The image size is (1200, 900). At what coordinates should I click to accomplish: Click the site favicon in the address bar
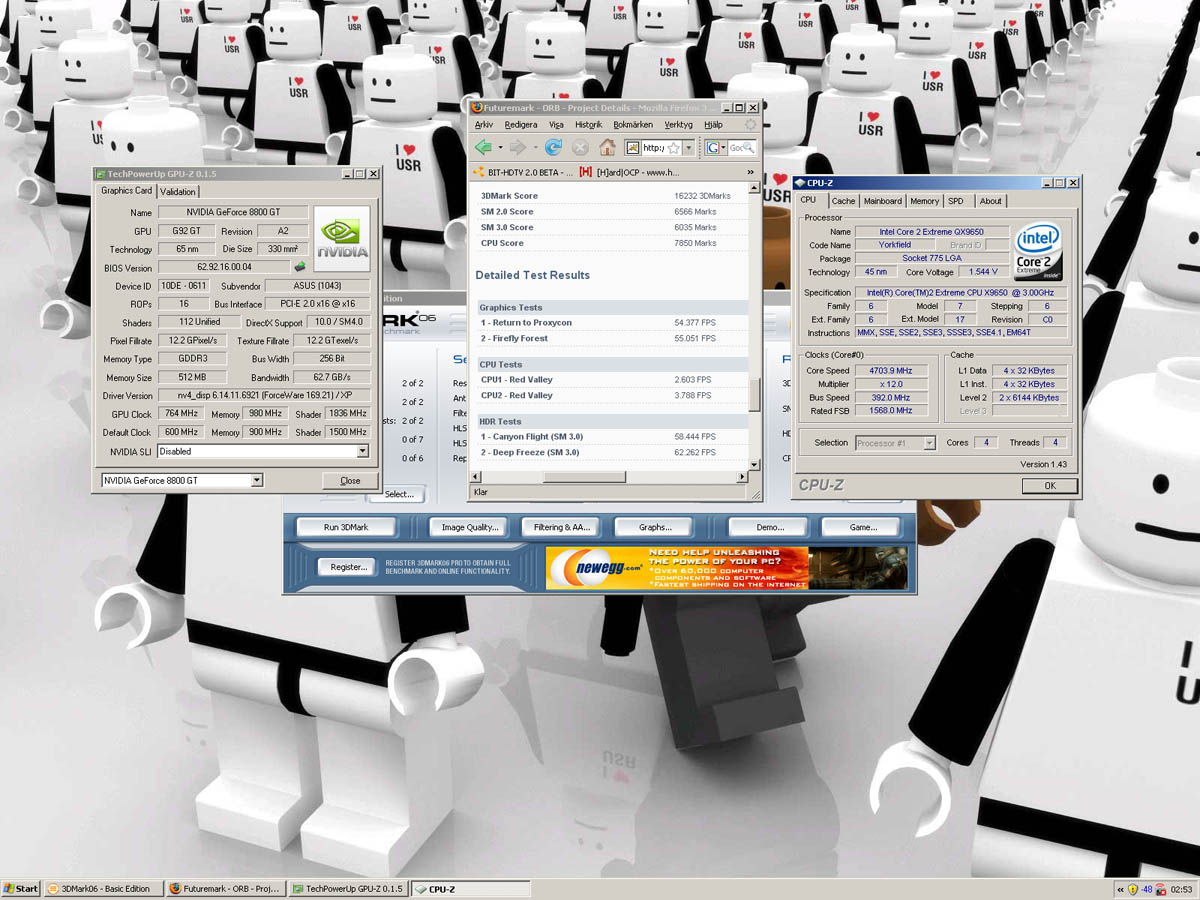(x=633, y=148)
